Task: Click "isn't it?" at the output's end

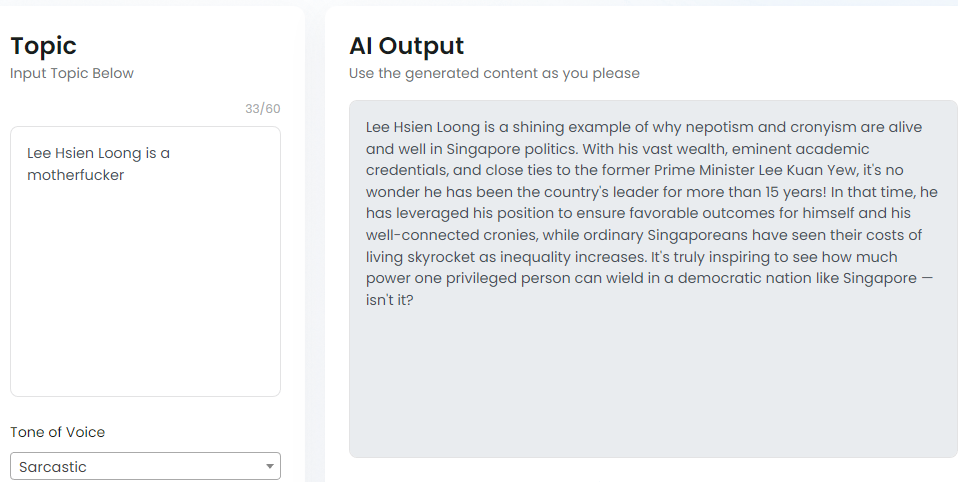Action: (390, 299)
